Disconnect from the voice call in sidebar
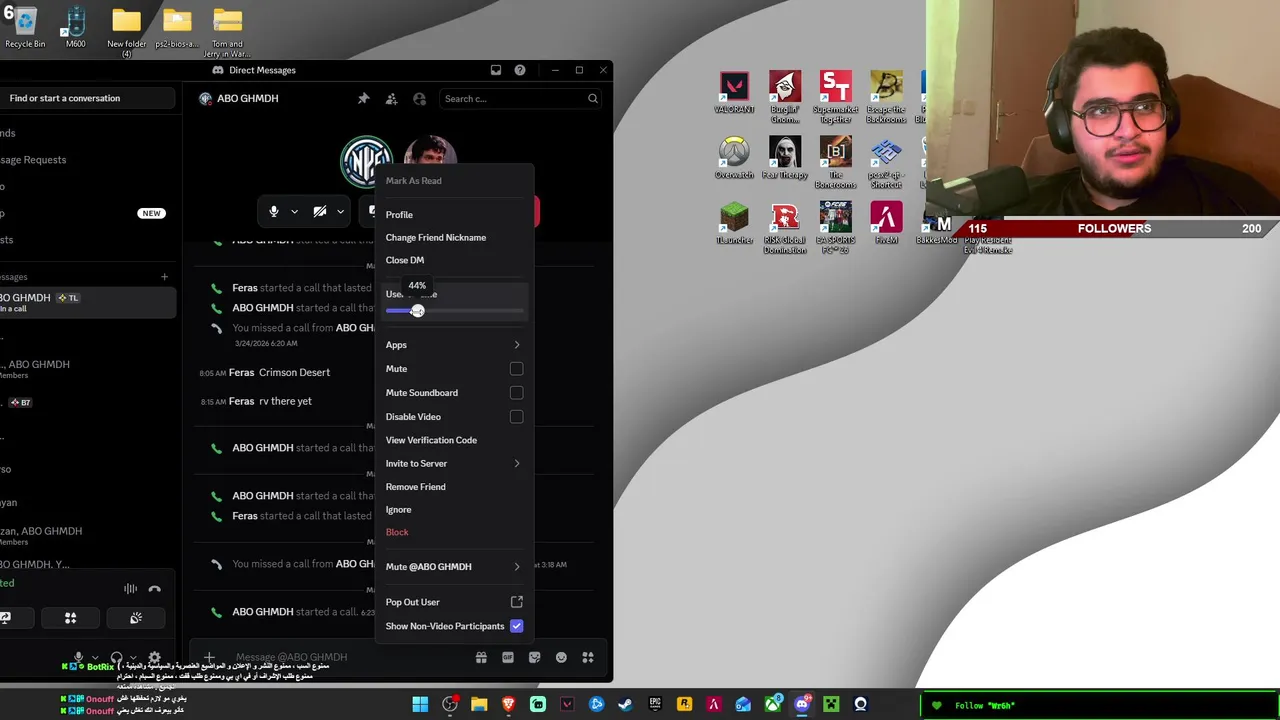The image size is (1280, 720). (x=154, y=589)
